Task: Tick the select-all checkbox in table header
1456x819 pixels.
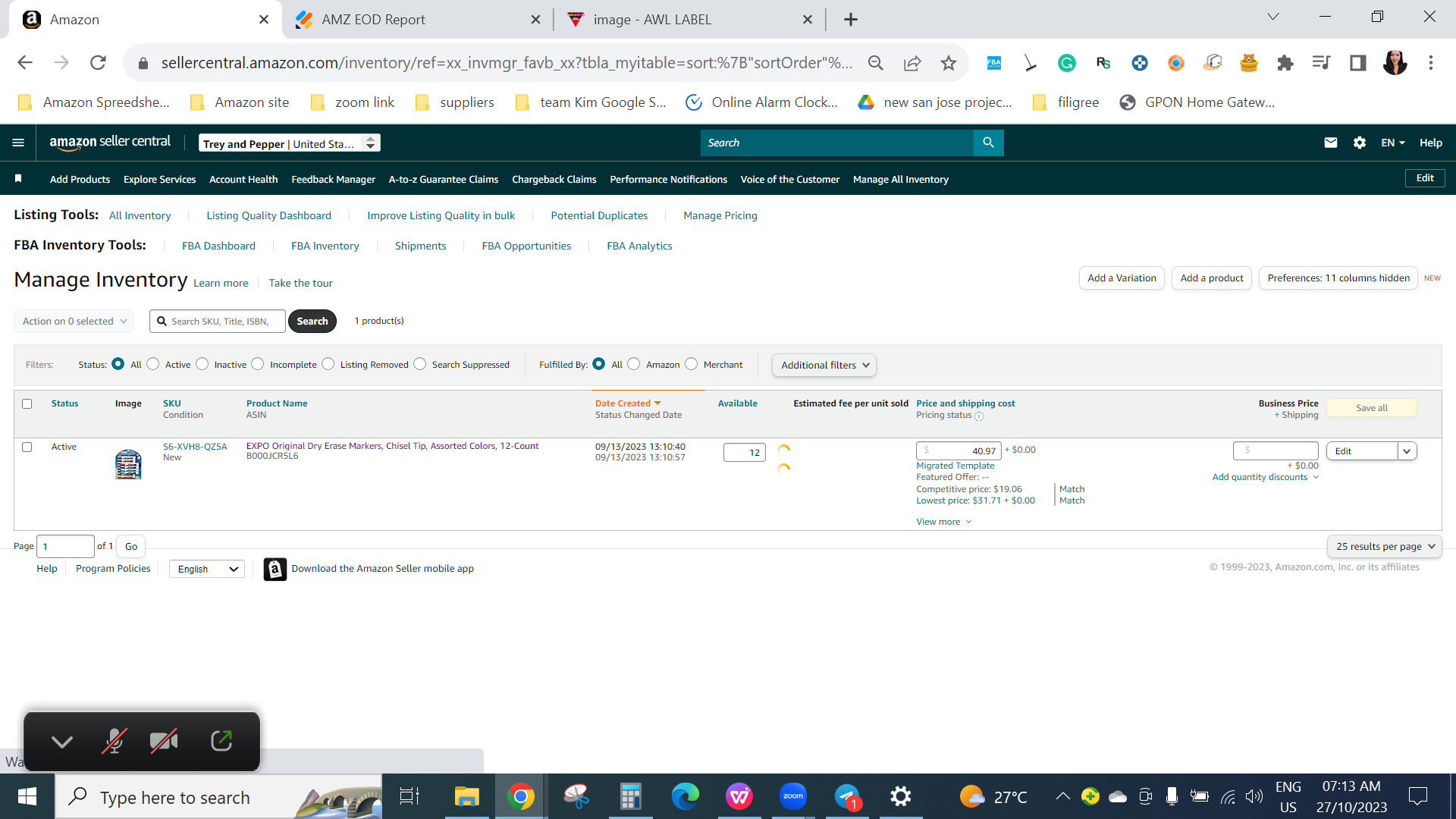Action: (x=27, y=403)
